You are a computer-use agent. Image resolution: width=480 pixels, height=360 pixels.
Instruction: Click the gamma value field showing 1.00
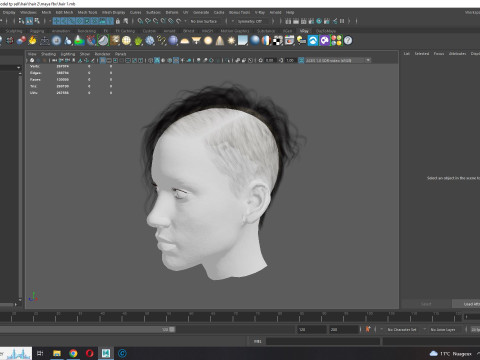290,60
